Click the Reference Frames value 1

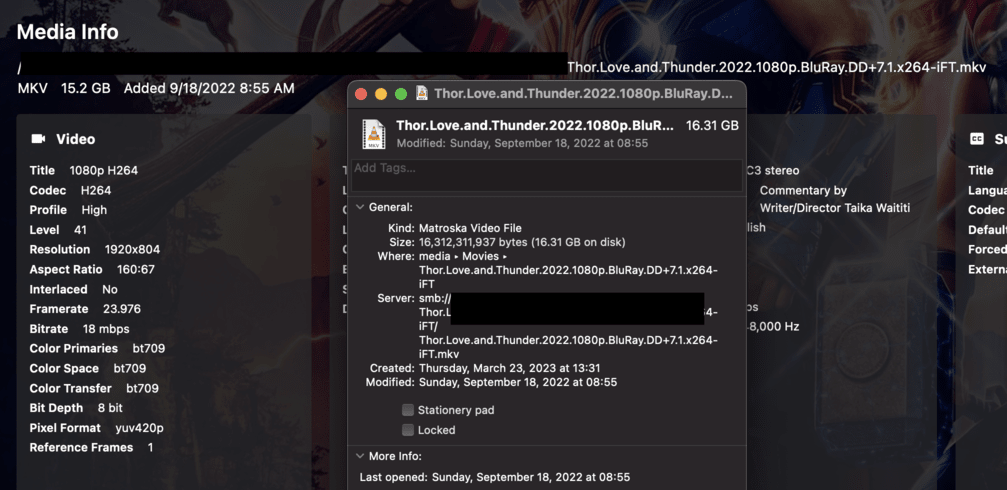(x=151, y=448)
